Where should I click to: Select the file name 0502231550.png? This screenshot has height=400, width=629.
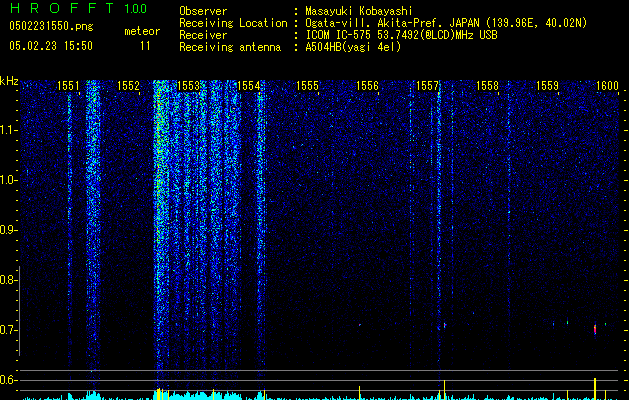point(51,26)
